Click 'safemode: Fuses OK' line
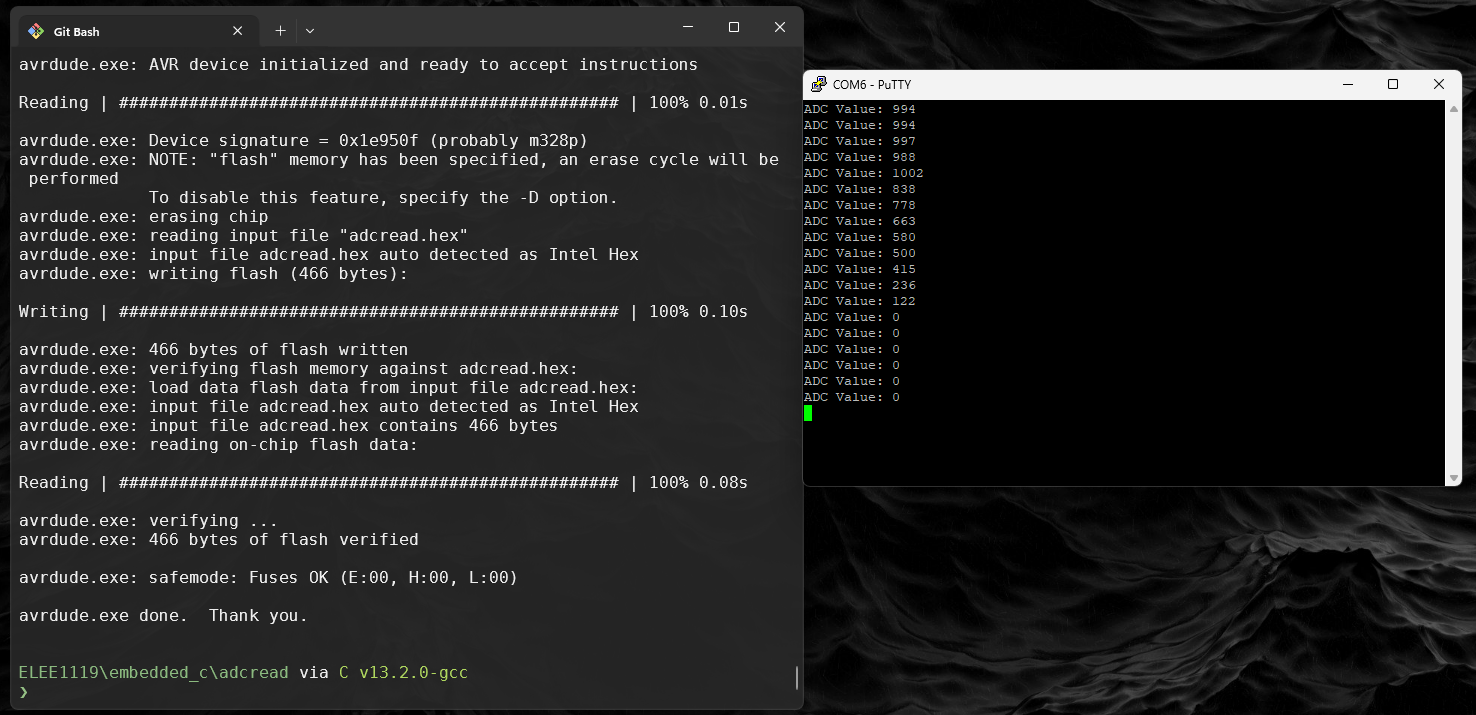 tap(268, 577)
